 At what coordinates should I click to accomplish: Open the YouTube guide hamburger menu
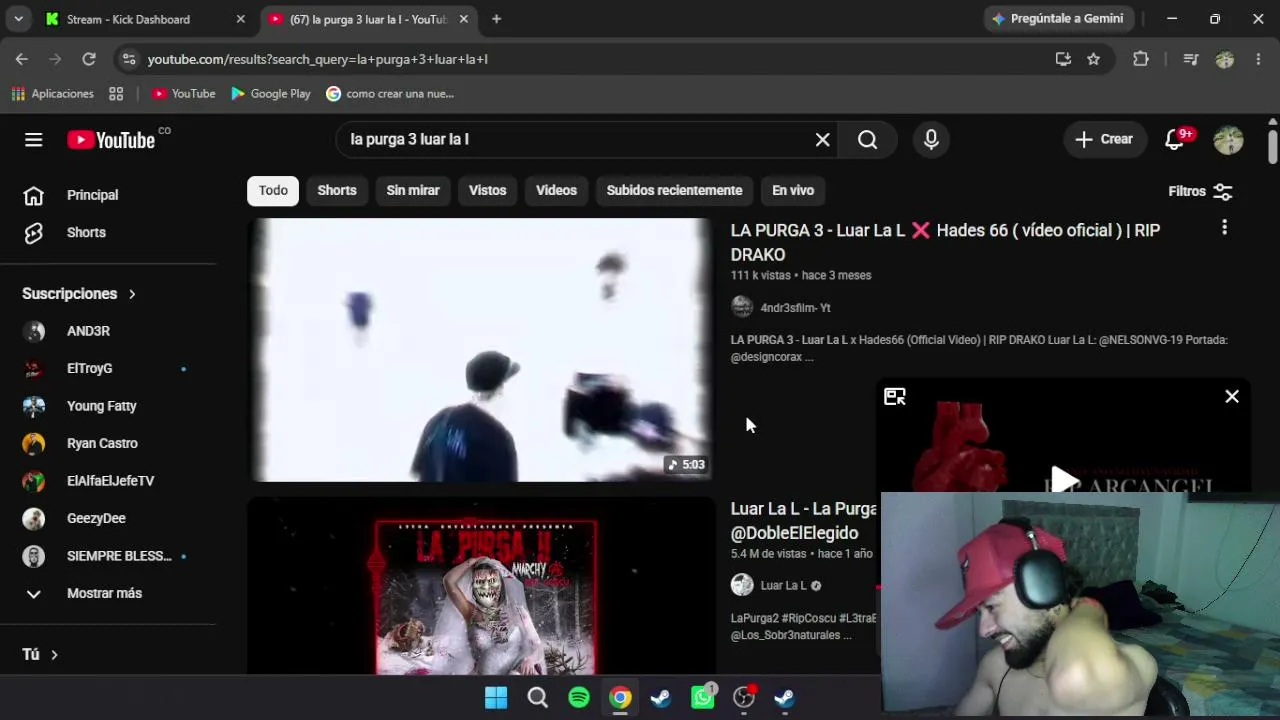click(x=34, y=140)
